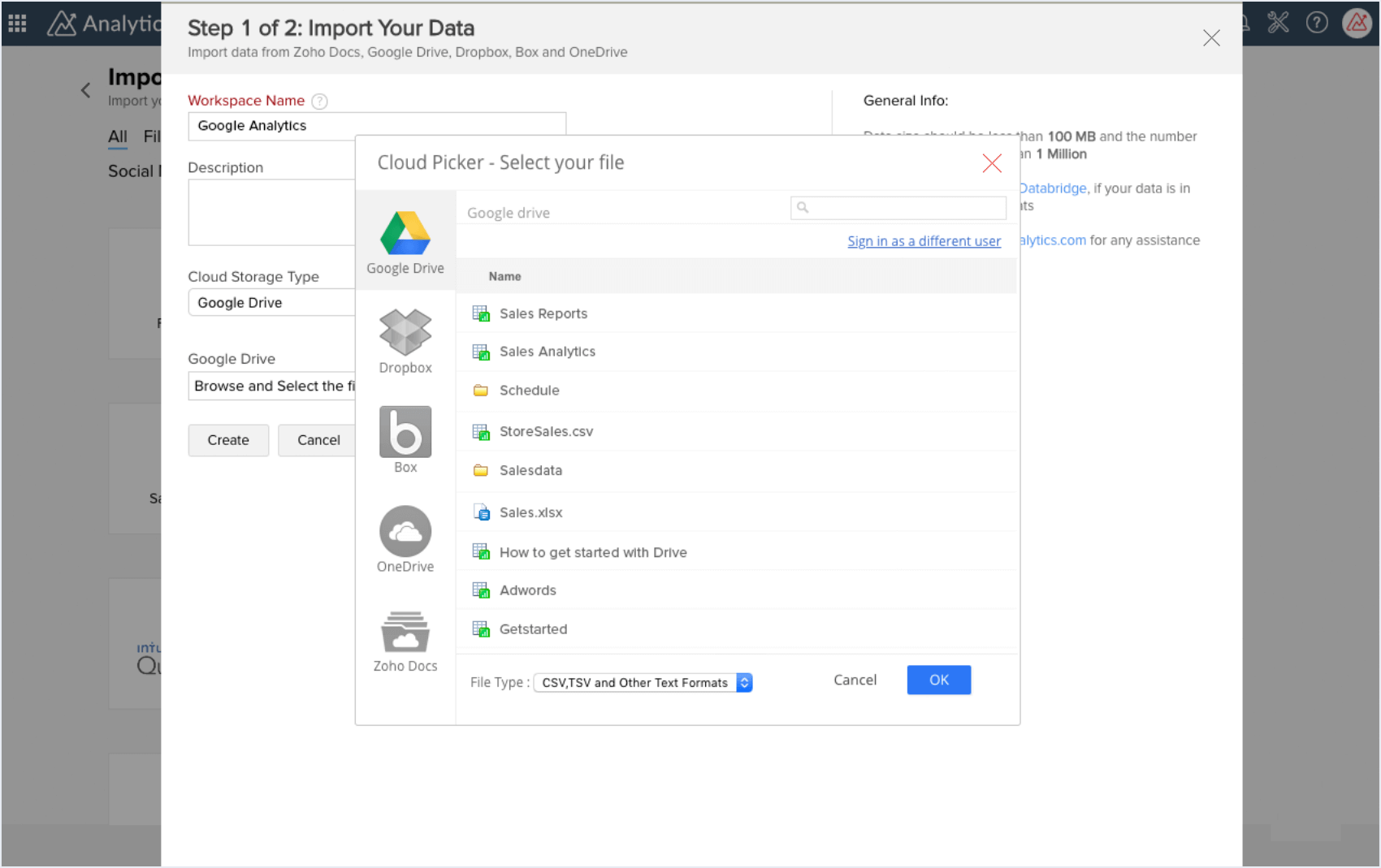Click the StoreSales.csv file icon

coord(481,431)
